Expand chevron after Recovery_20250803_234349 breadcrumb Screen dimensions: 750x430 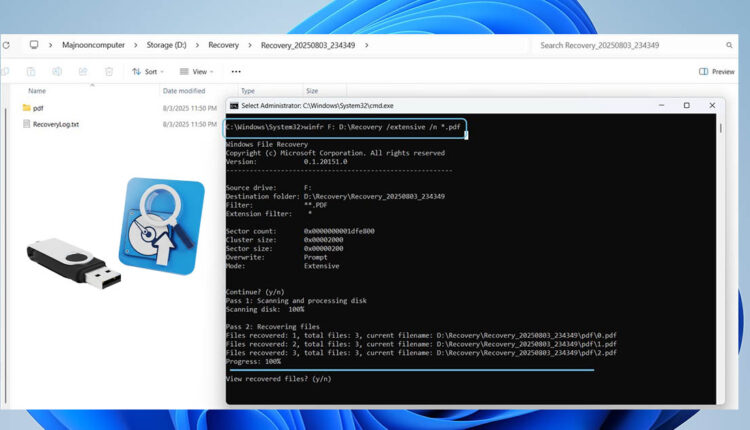pyautogui.click(x=367, y=45)
